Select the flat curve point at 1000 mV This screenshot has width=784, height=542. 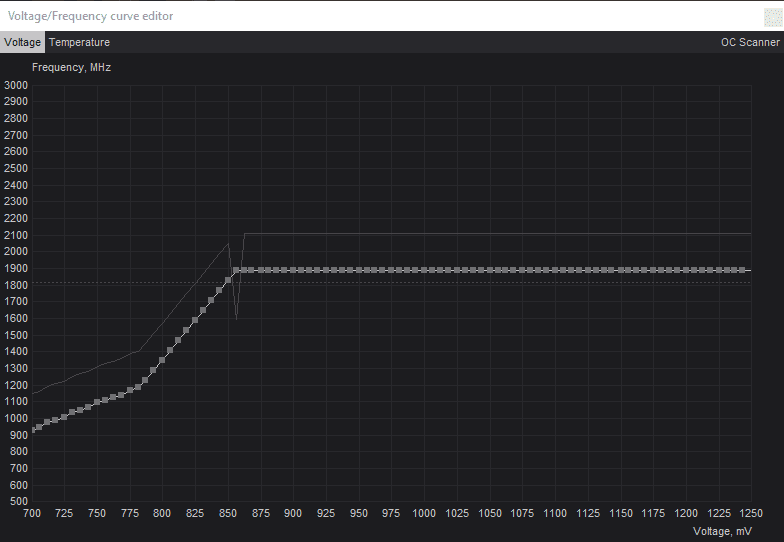pos(424,270)
